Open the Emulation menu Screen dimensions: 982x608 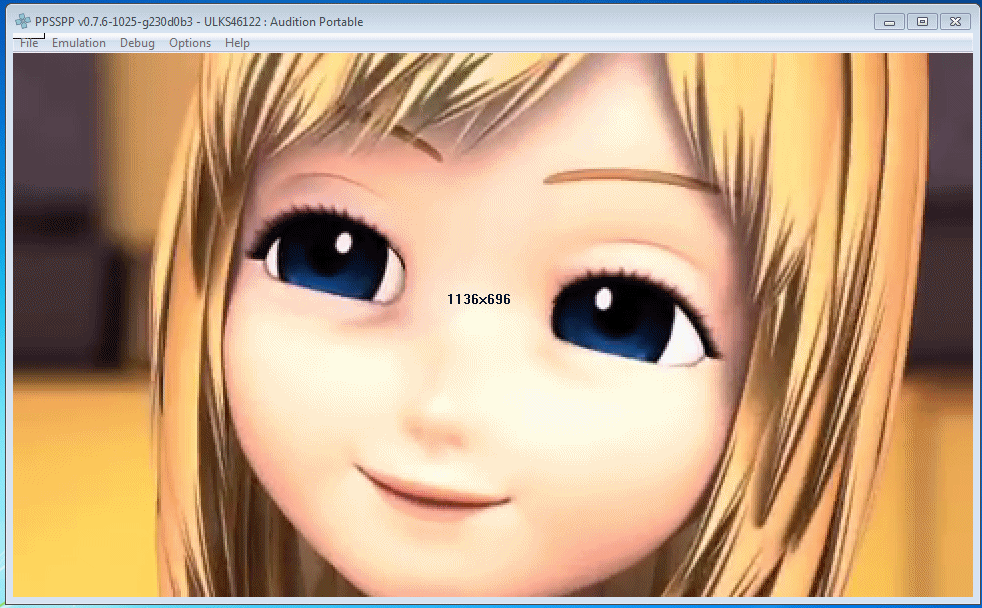coord(79,43)
